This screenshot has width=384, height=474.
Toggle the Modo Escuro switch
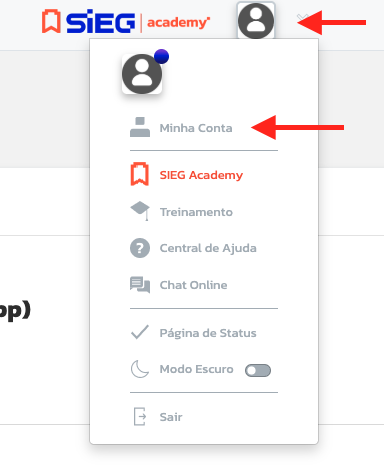[x=258, y=370]
